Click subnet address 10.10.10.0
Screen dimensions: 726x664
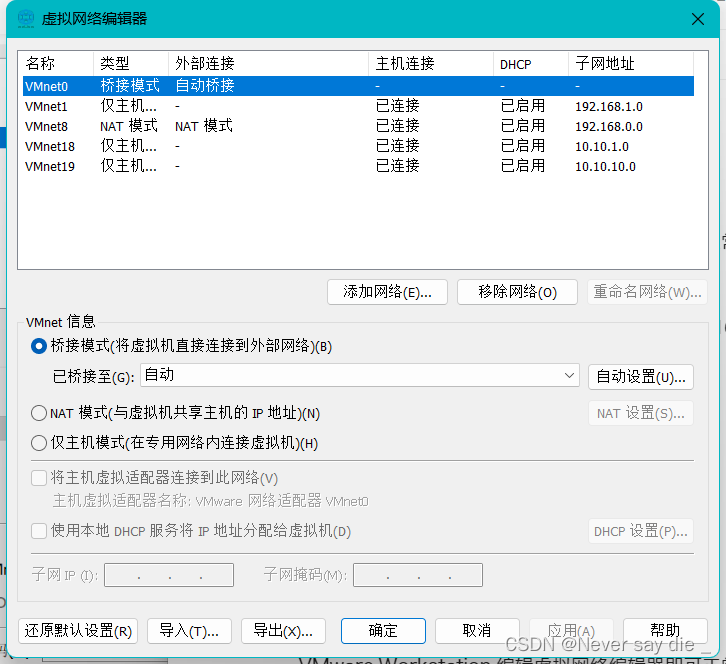pyautogui.click(x=605, y=166)
